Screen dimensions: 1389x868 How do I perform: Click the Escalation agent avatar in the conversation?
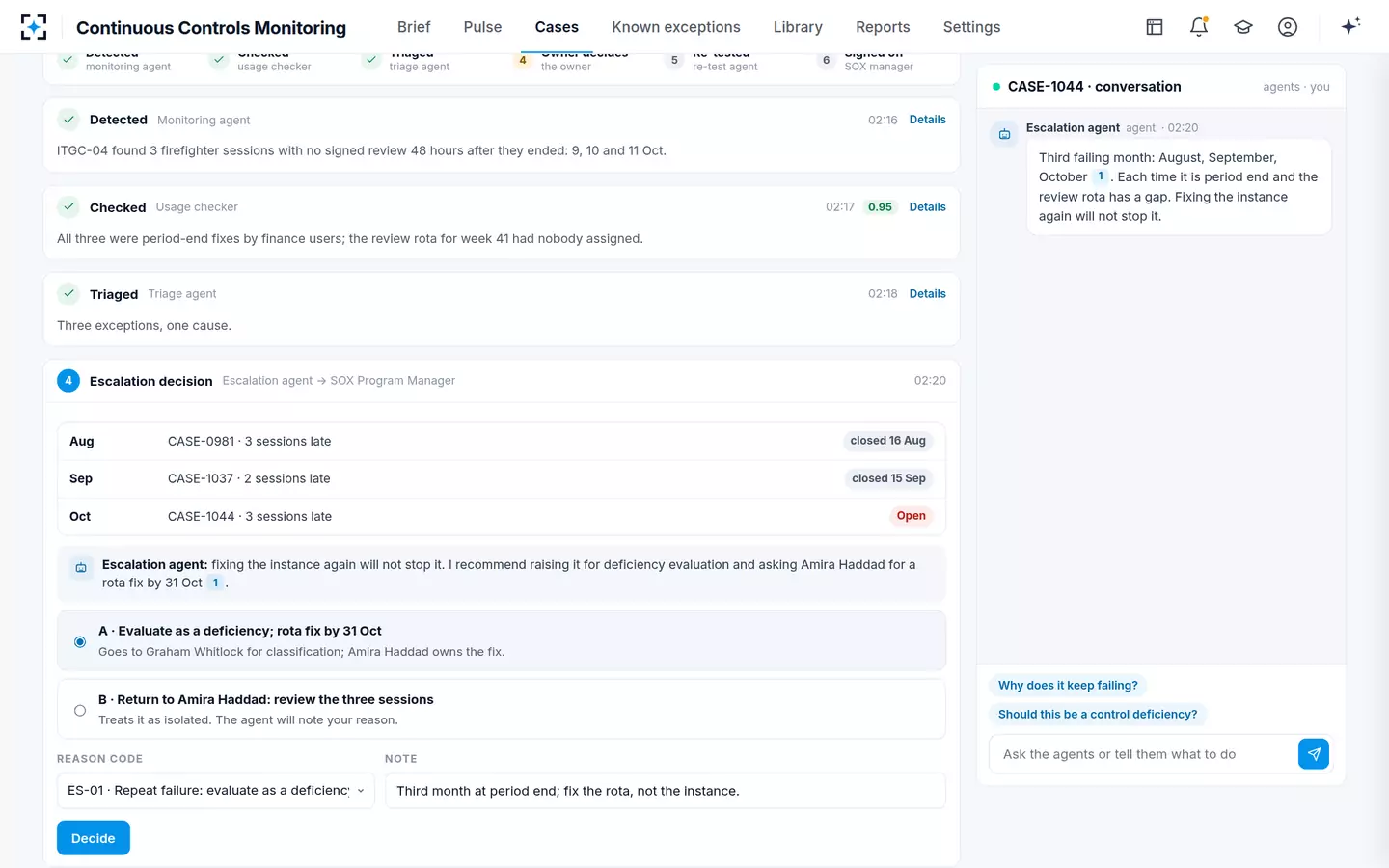coord(1004,134)
